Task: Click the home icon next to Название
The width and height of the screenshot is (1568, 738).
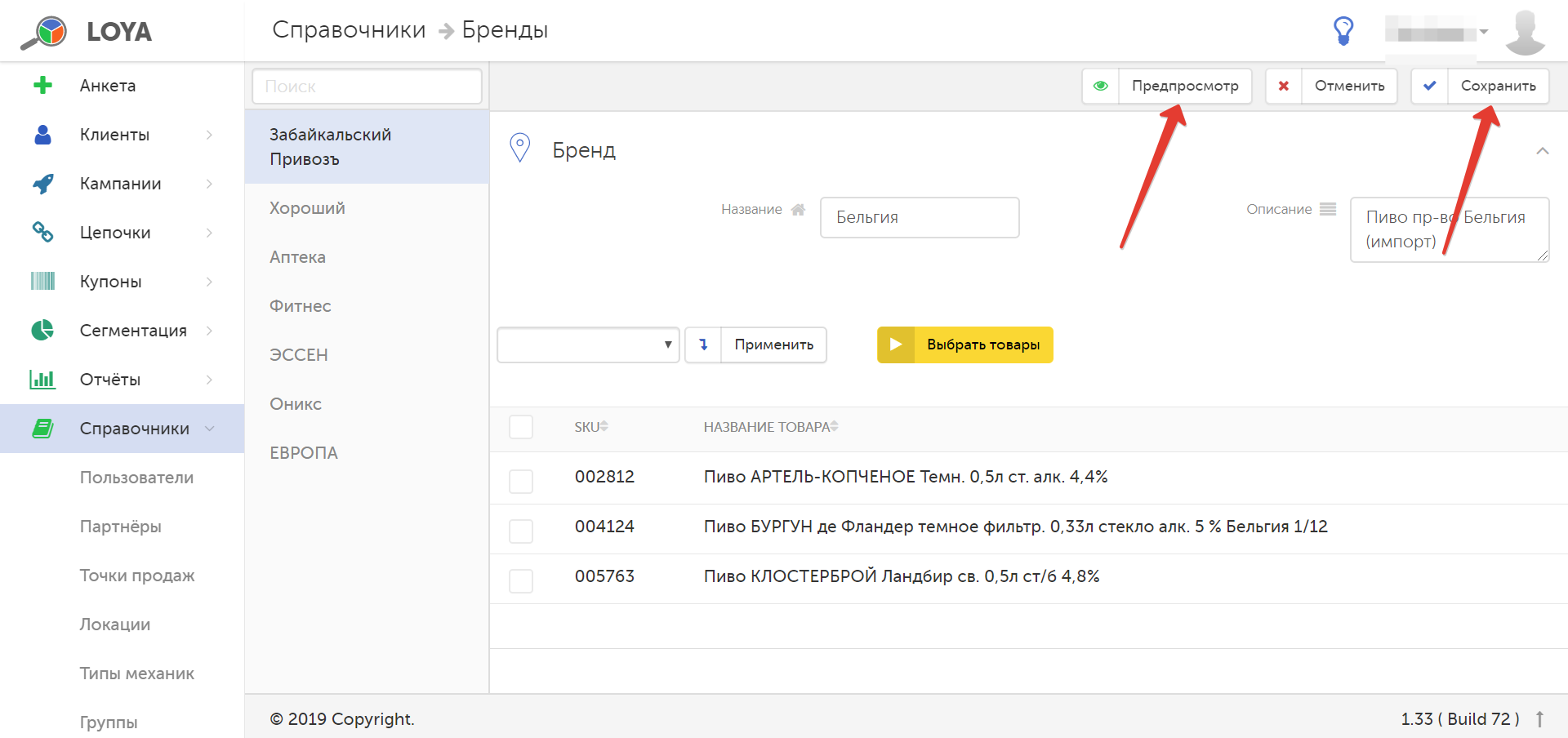Action: [x=798, y=209]
